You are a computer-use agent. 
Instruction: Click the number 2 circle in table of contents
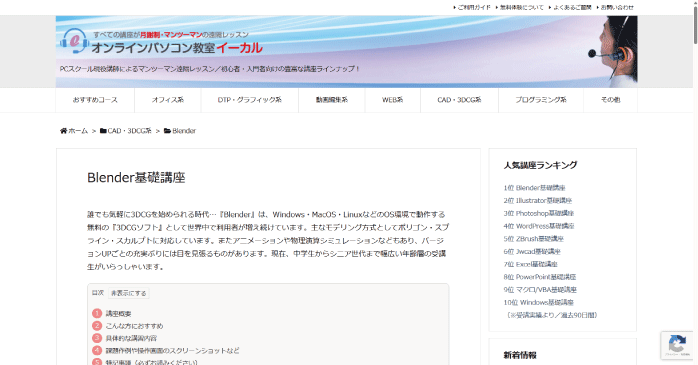97,326
